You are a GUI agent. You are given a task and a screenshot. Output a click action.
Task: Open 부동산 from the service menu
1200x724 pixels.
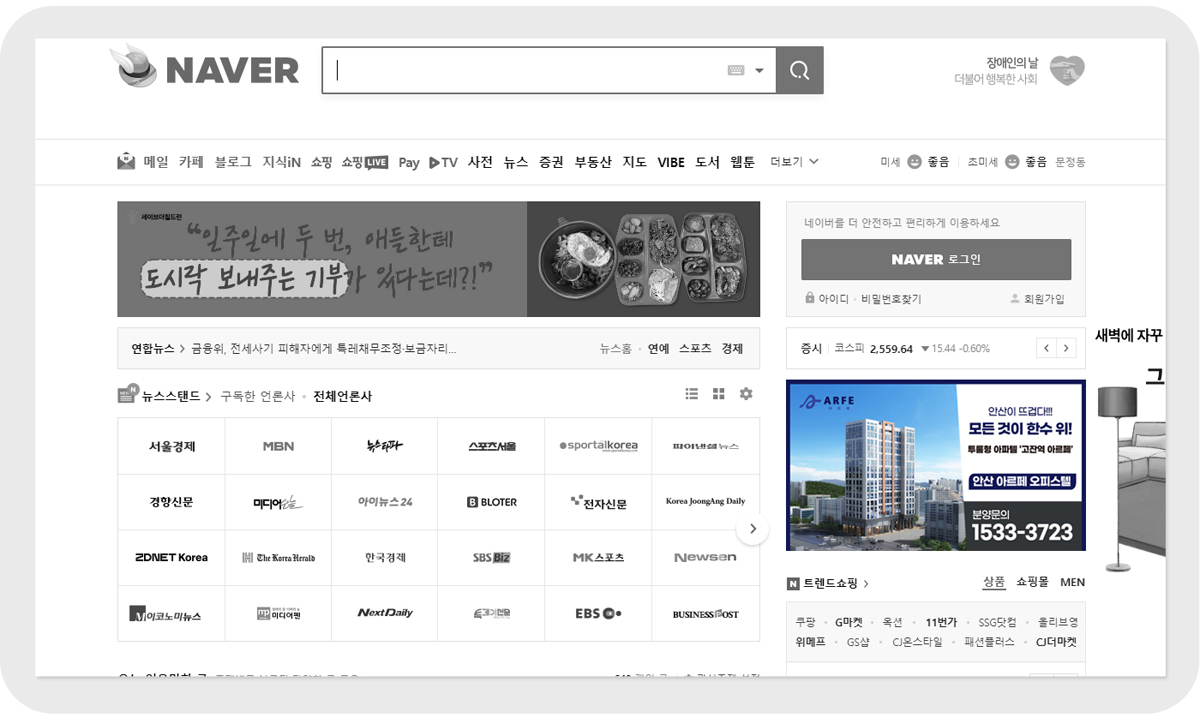click(593, 162)
